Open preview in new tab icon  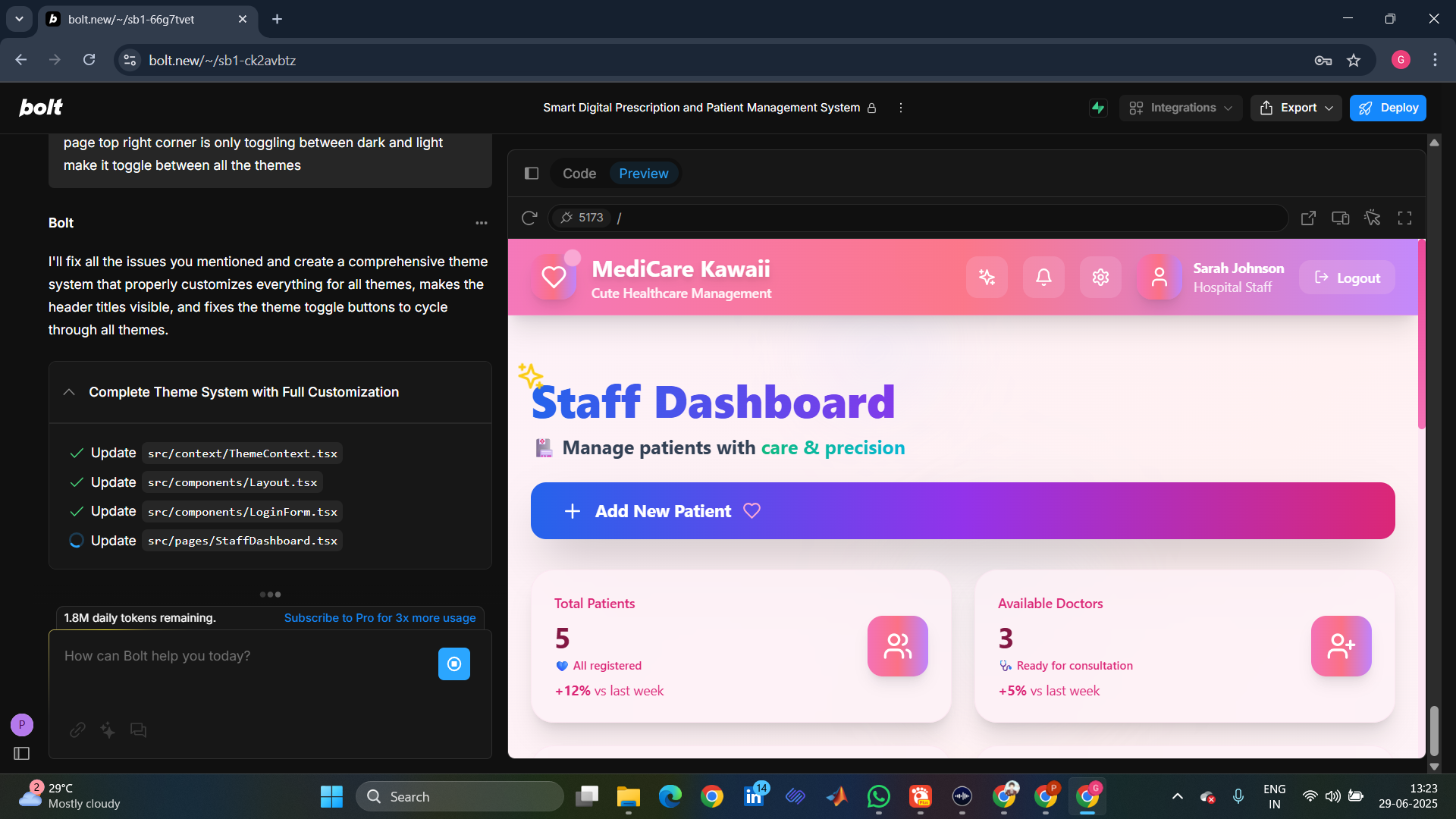tap(1308, 218)
